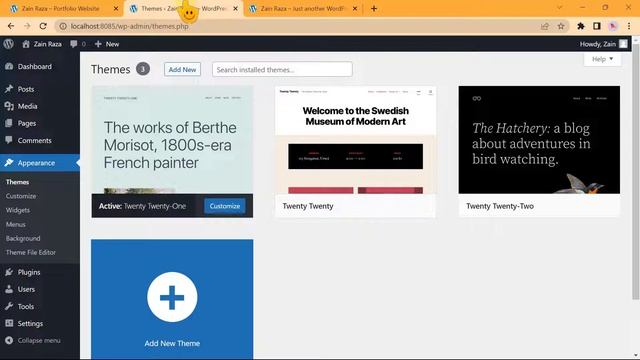640x360 pixels.
Task: Share this page icon in address bar
Action: [x=545, y=26]
